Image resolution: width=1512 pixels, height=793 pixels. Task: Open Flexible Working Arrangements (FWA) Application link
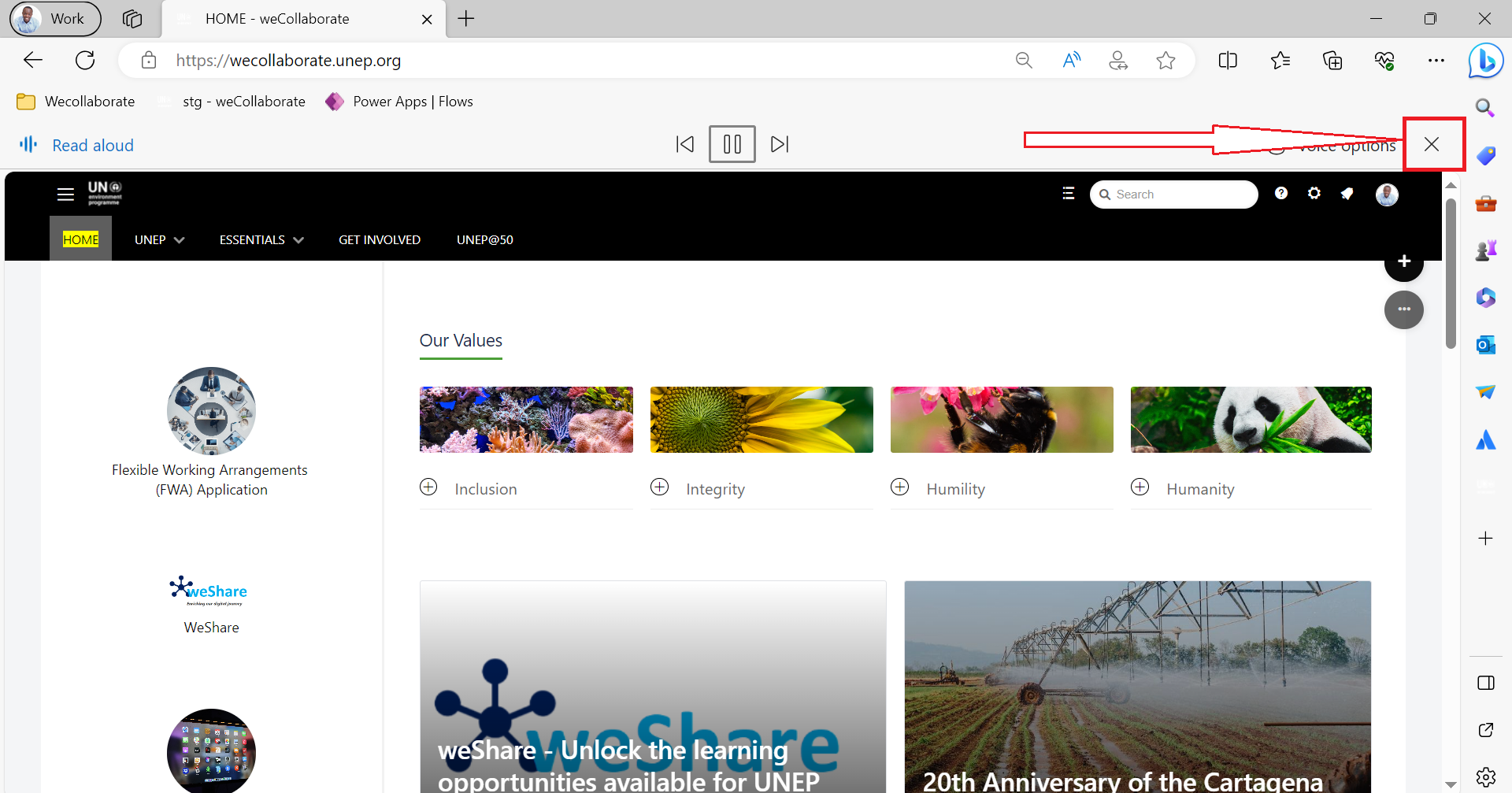coord(210,480)
